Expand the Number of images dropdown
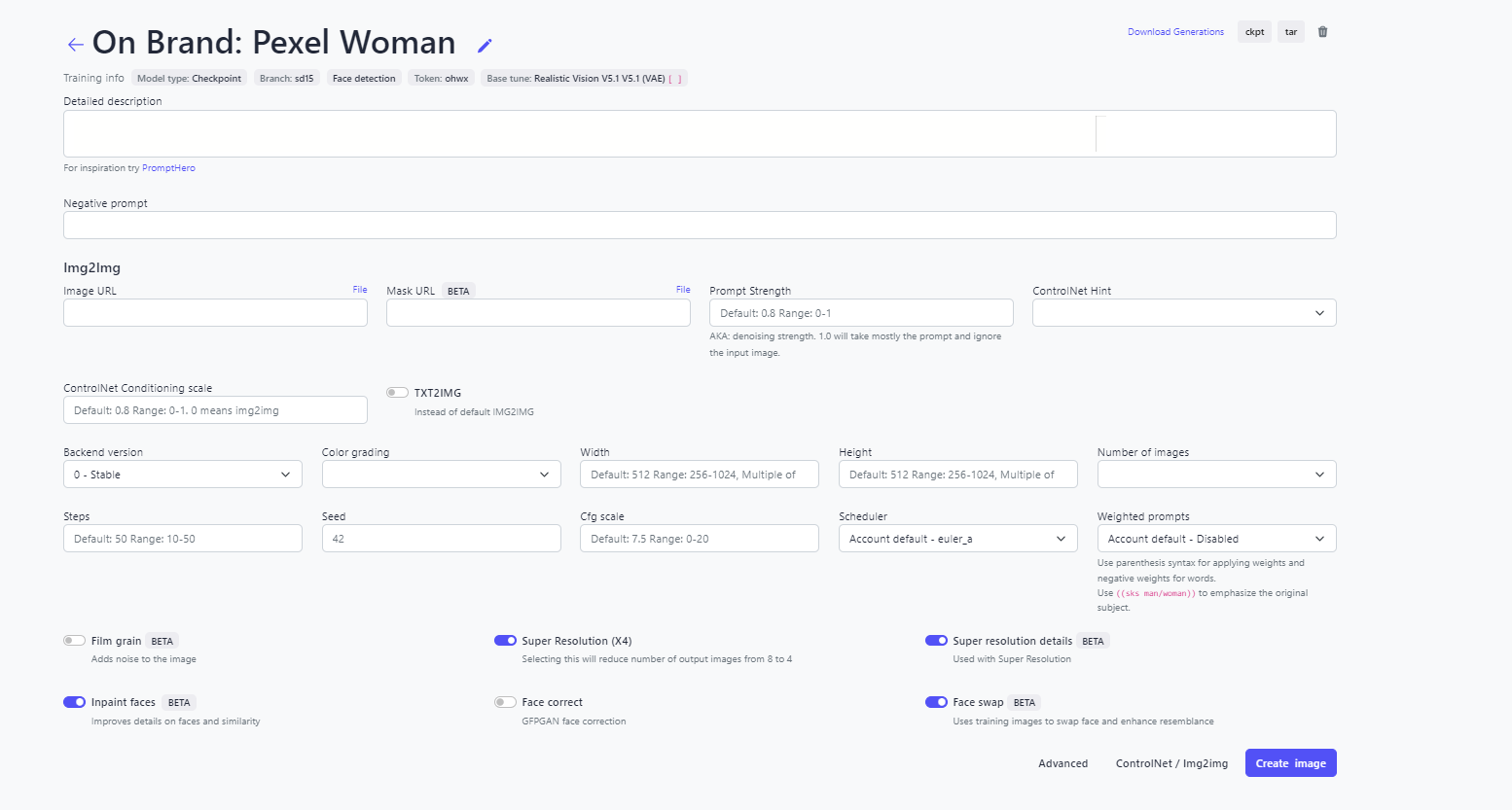1512x810 pixels. point(1216,475)
